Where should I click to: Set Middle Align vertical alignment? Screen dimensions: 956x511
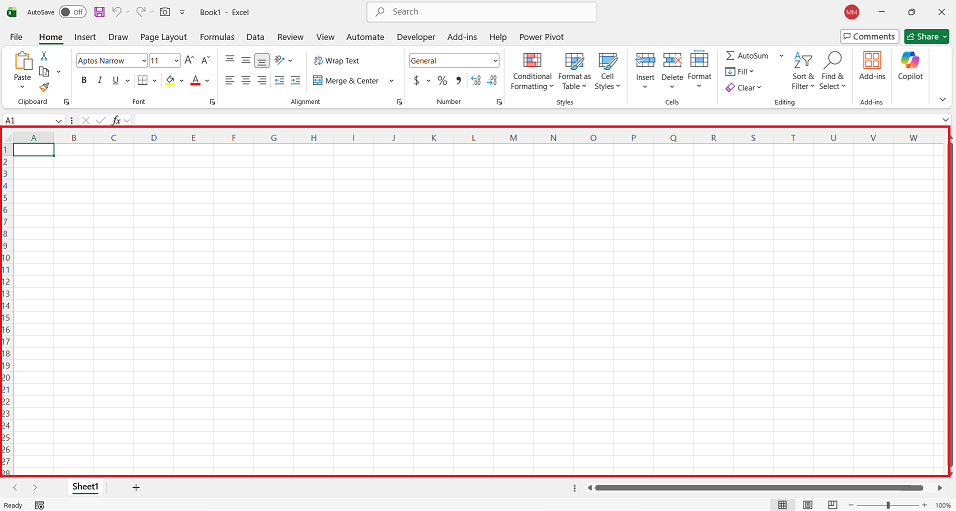pos(246,60)
